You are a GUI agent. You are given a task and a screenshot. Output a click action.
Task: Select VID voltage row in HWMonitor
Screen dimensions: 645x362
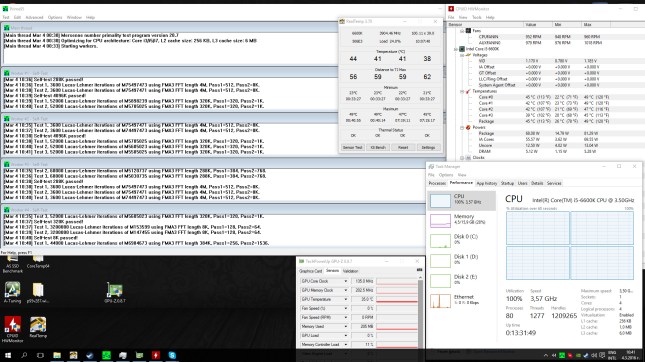[x=545, y=61]
